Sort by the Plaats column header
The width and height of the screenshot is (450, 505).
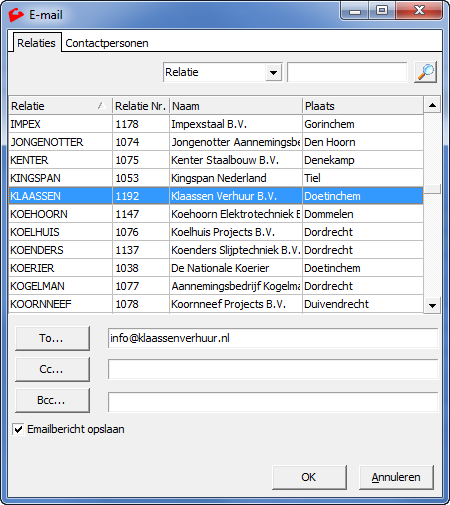(363, 106)
